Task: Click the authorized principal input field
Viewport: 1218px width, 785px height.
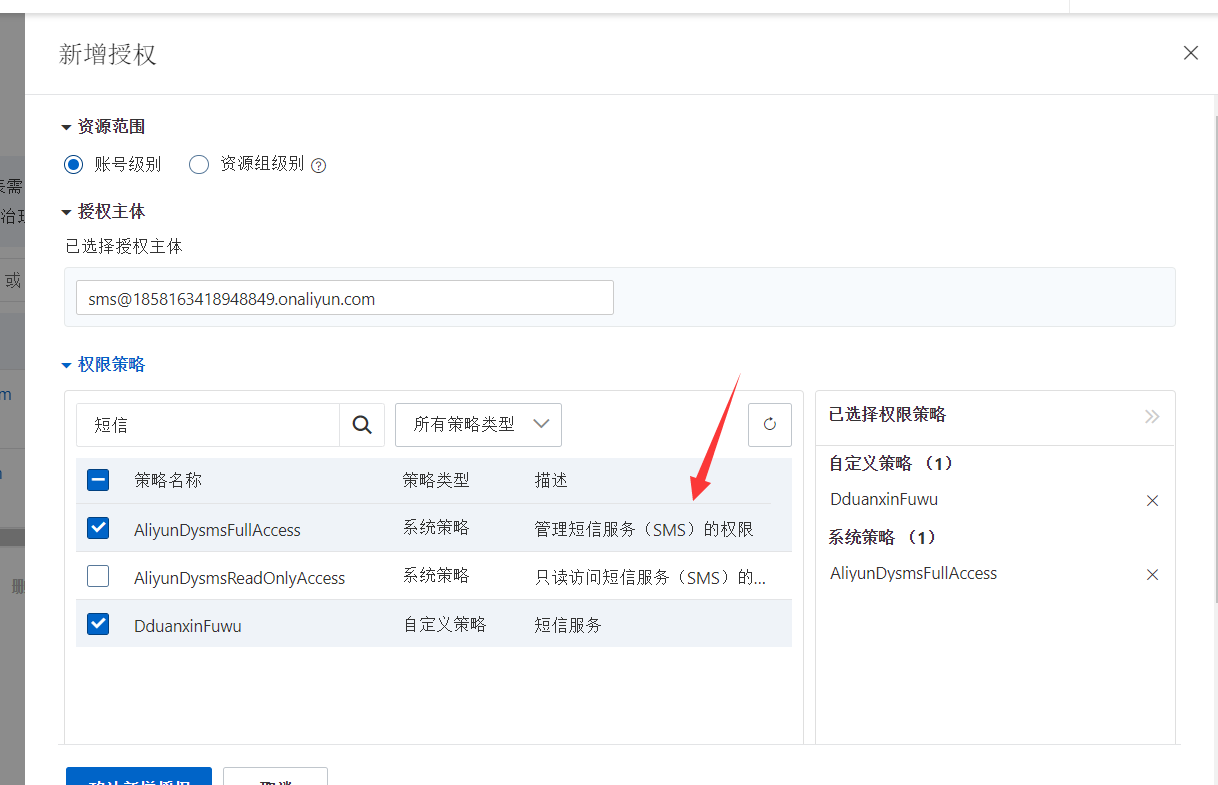Action: [x=344, y=298]
